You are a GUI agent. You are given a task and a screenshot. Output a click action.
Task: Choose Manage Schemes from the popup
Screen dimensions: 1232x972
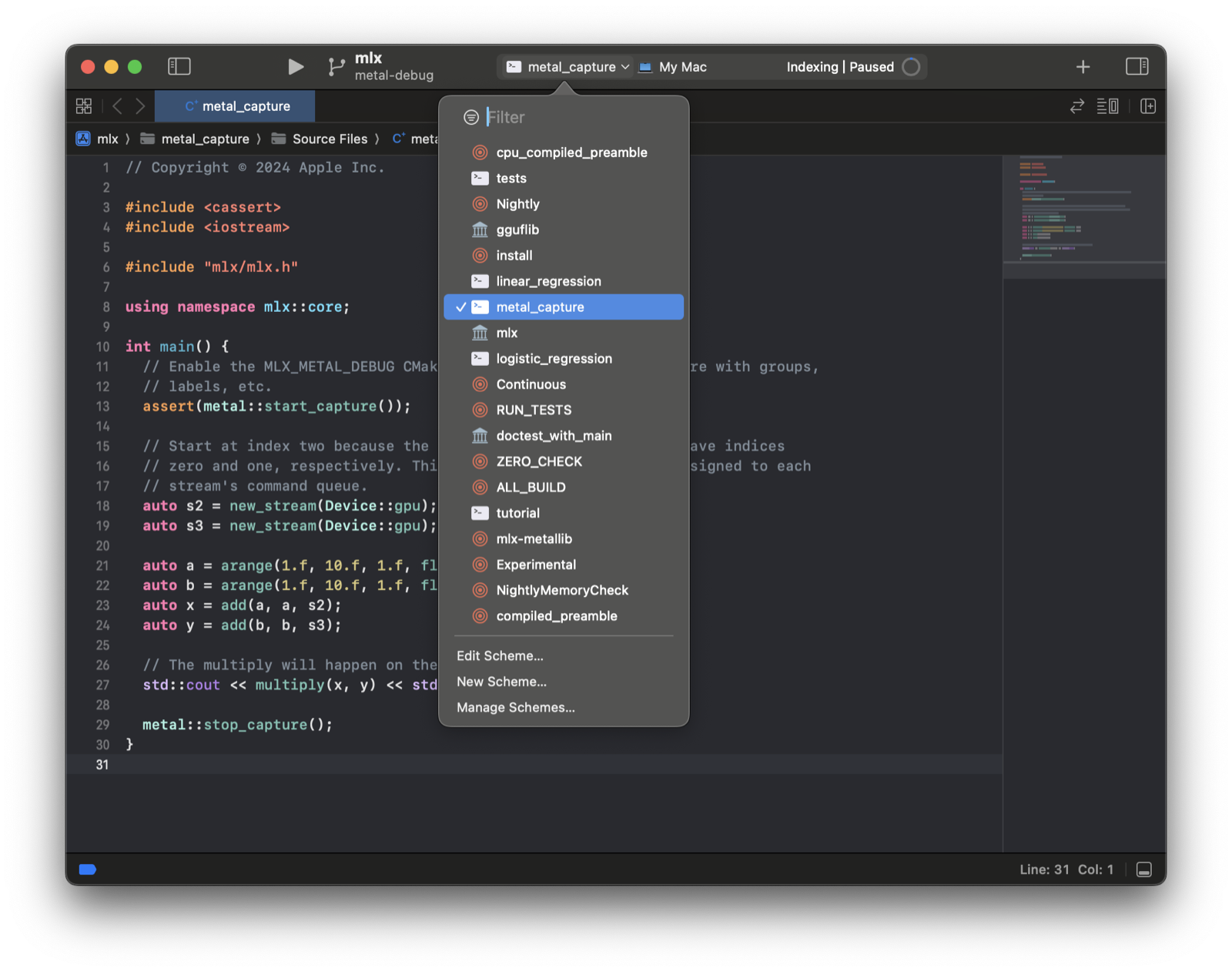[516, 707]
